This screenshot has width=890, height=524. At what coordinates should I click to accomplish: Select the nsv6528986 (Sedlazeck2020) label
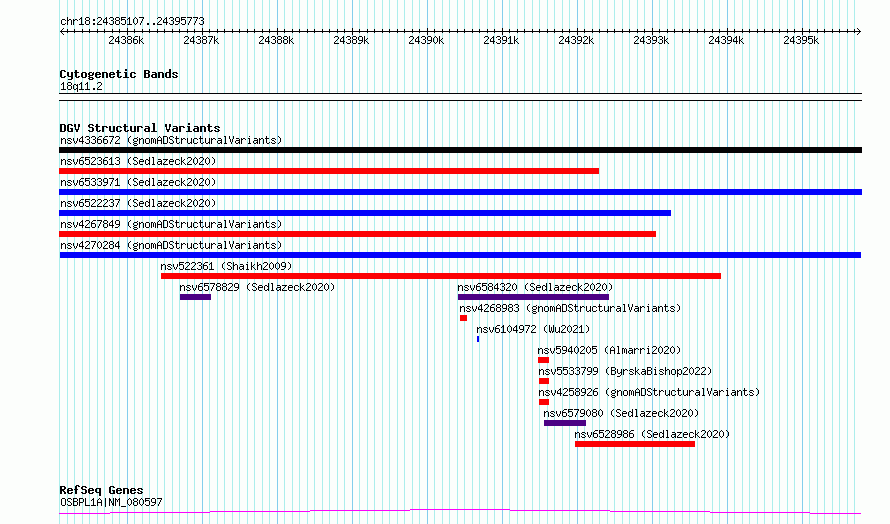(652, 434)
